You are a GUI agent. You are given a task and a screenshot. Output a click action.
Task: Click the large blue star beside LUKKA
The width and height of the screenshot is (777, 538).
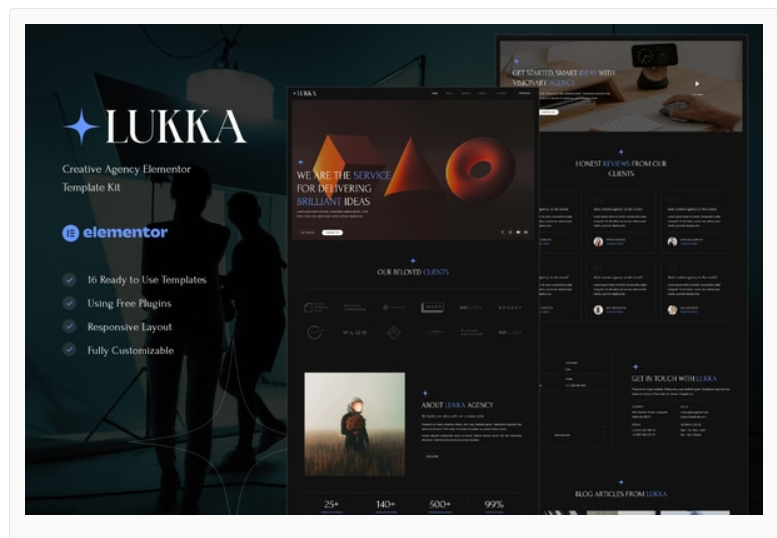tap(82, 126)
